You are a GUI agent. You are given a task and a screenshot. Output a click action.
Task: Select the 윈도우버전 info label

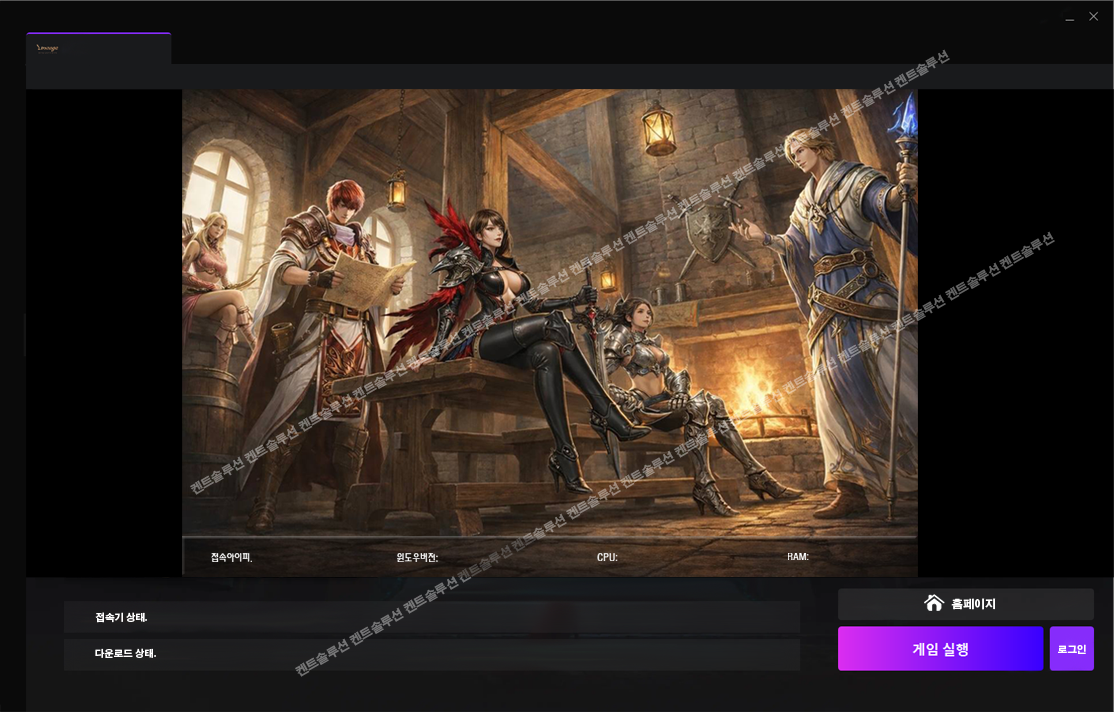[417, 557]
